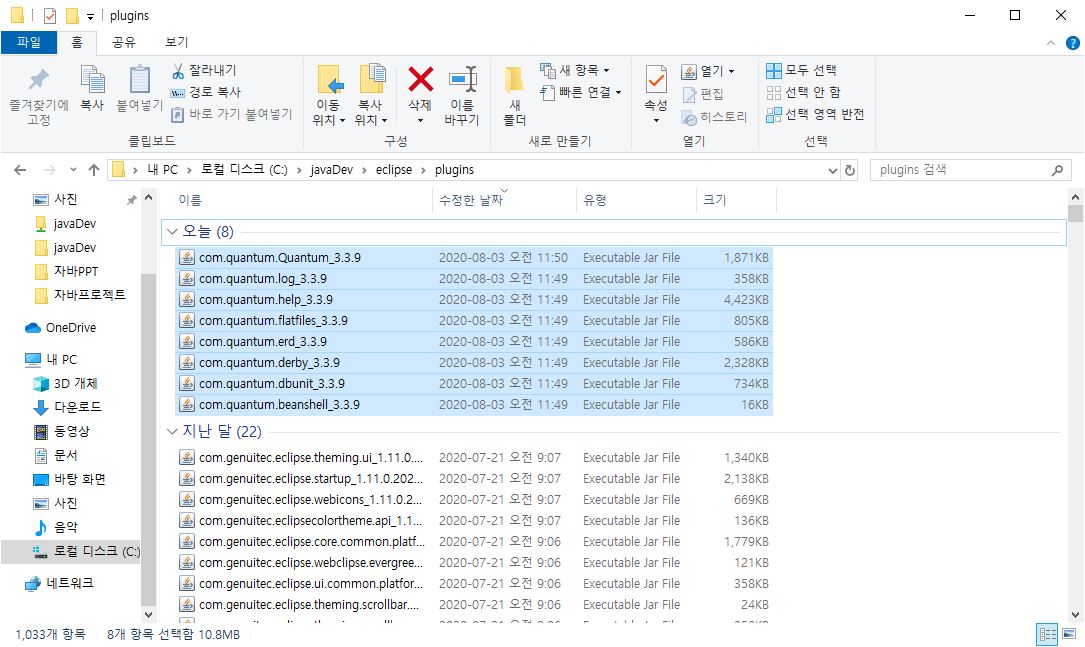Image resolution: width=1085 pixels, height=647 pixels.
Task: Click 선택 안 함 select none
Action: pos(803,92)
